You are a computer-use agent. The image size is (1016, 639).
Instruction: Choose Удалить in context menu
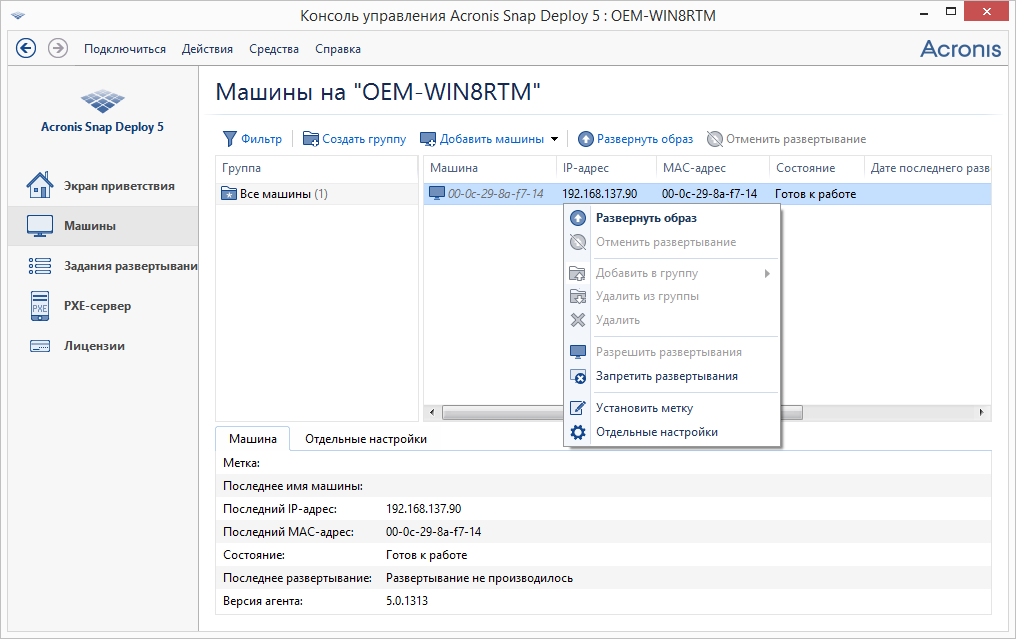[672, 320]
